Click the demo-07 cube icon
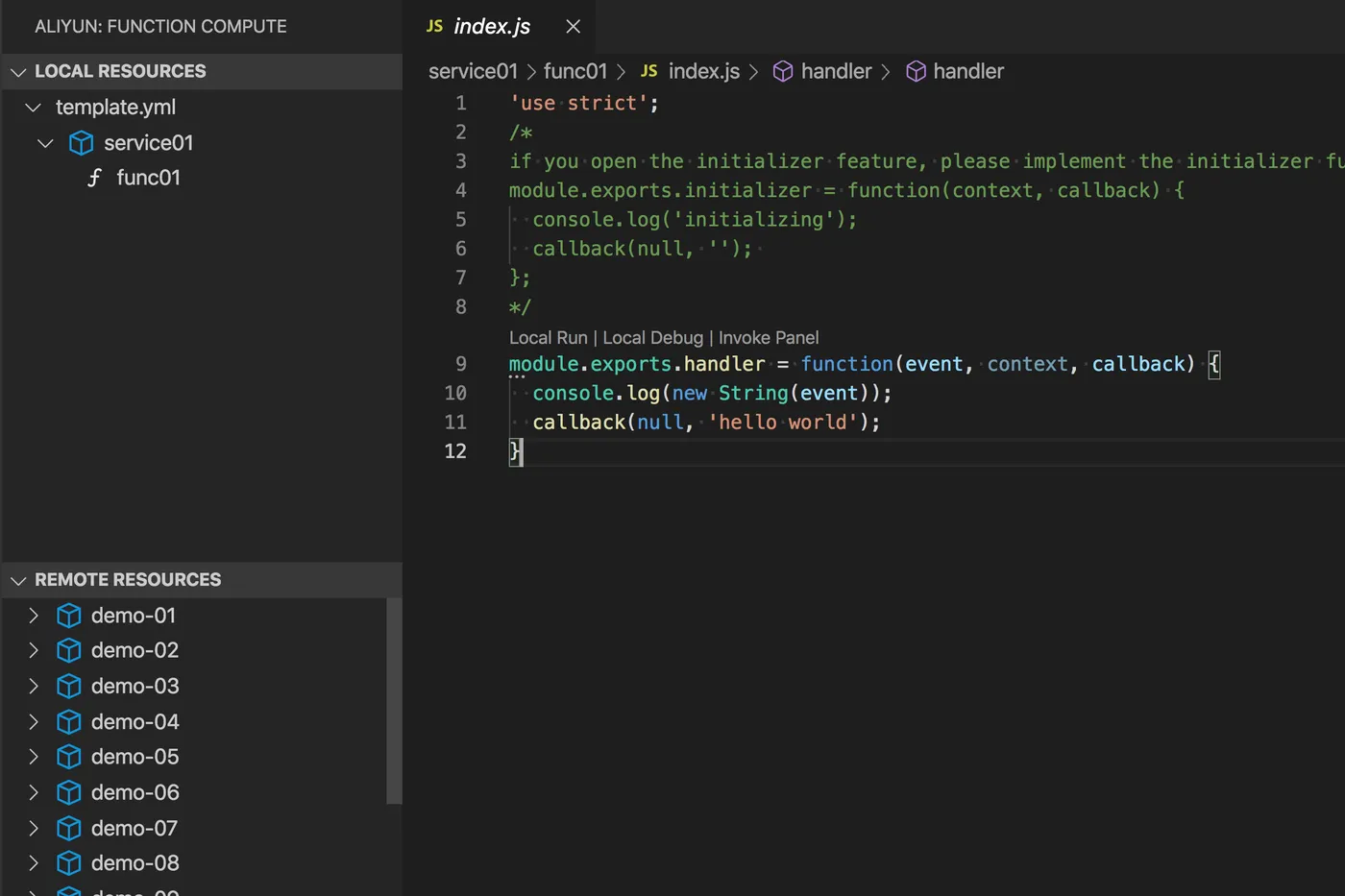The height and width of the screenshot is (896, 1345). click(69, 828)
